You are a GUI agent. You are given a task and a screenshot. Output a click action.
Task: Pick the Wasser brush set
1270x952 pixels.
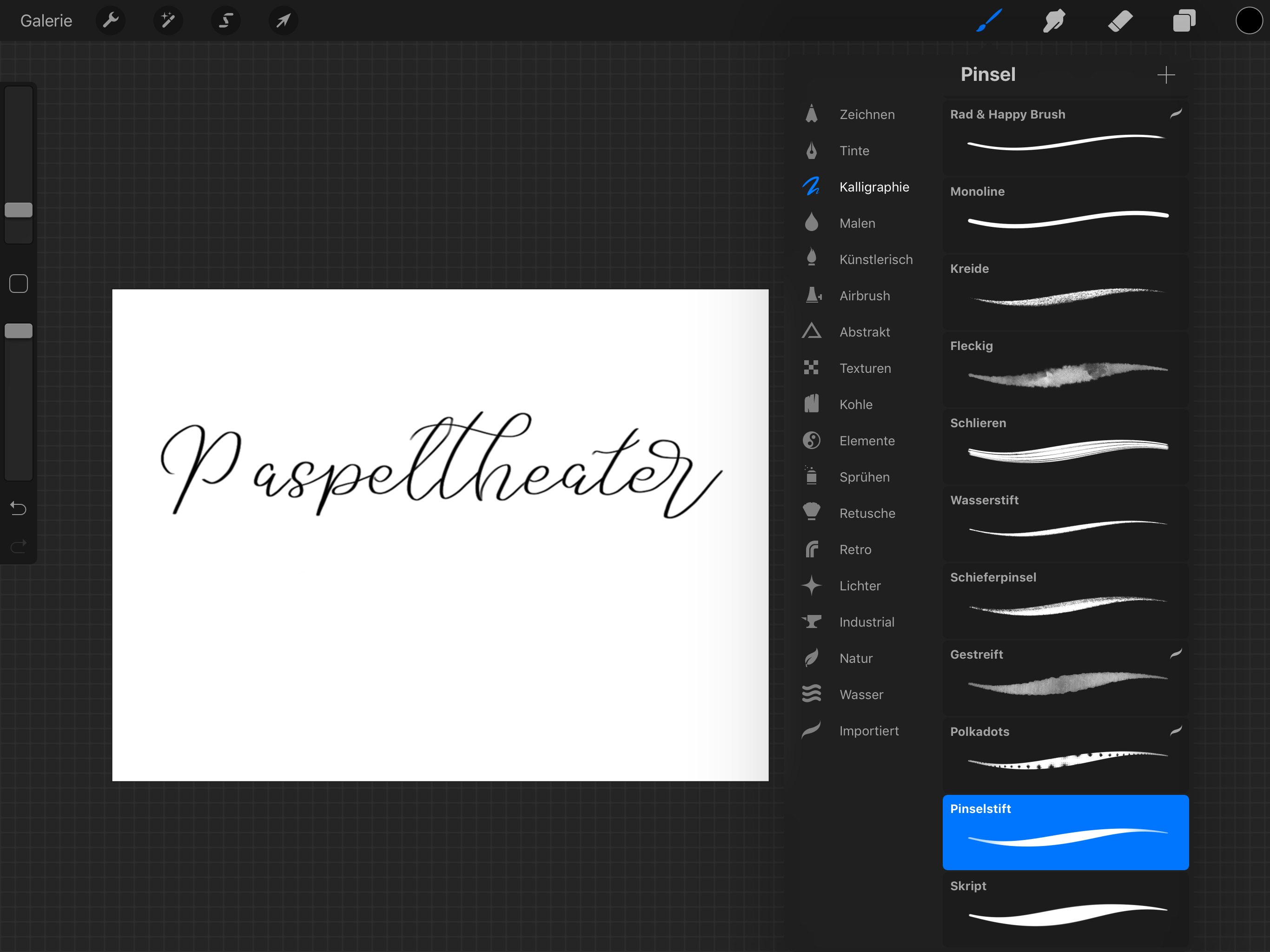coord(860,694)
